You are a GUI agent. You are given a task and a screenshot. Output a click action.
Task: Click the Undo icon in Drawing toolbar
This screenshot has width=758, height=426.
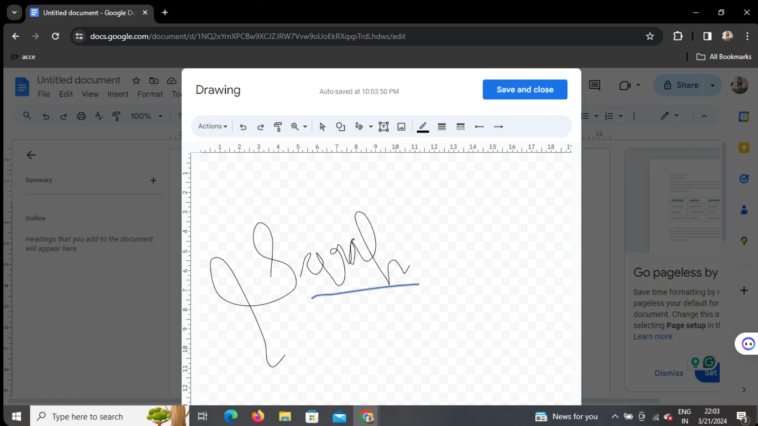(243, 127)
